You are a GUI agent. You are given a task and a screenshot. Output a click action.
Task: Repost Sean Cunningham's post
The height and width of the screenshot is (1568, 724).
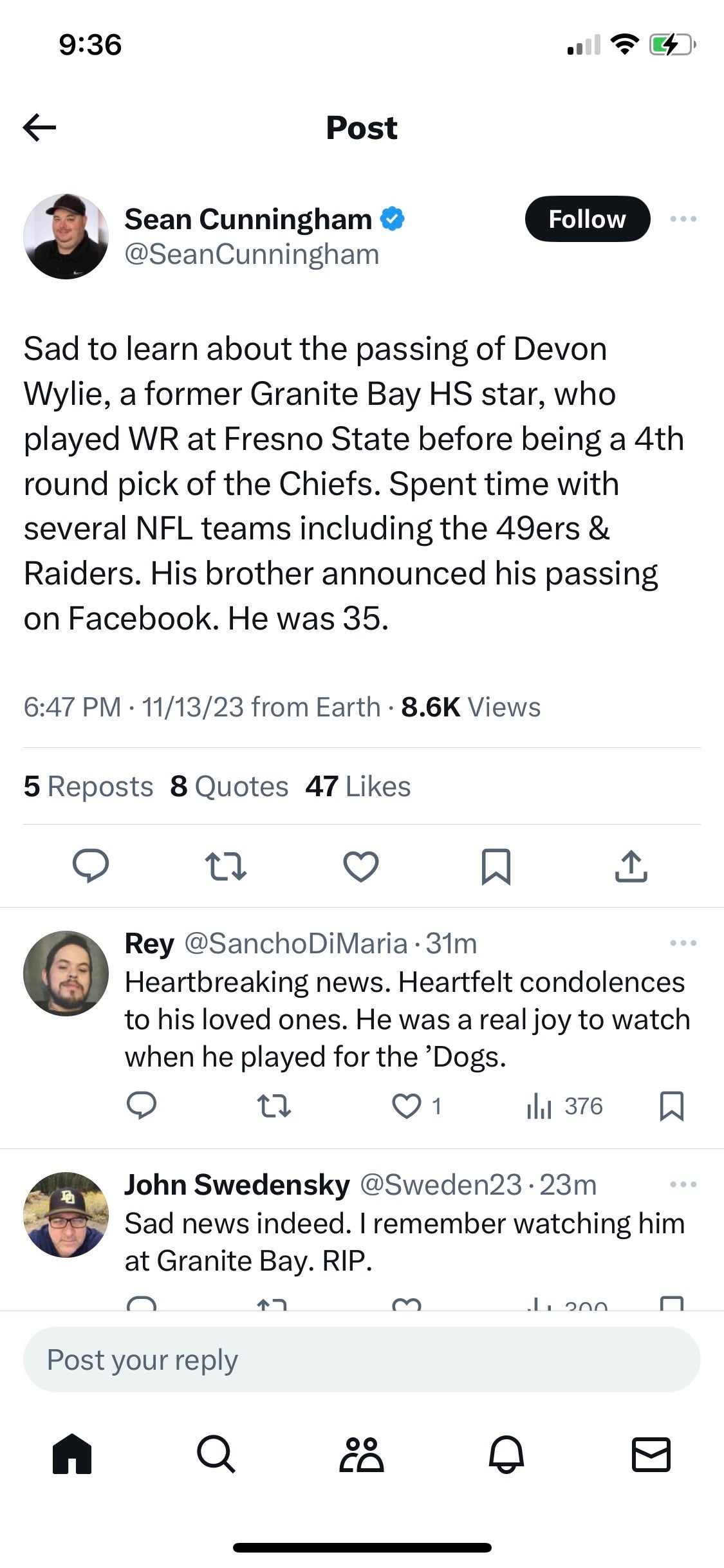[x=227, y=867]
